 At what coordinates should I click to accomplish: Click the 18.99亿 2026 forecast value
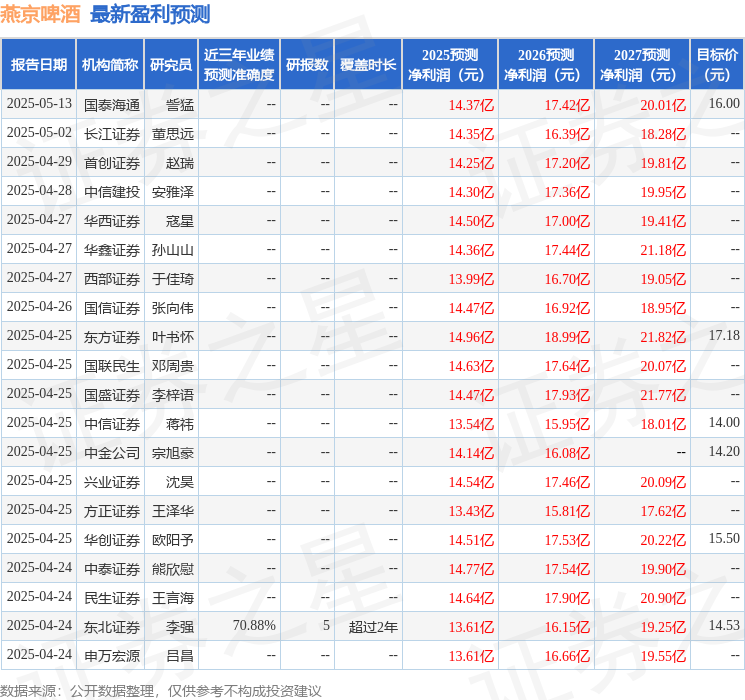[567, 337]
